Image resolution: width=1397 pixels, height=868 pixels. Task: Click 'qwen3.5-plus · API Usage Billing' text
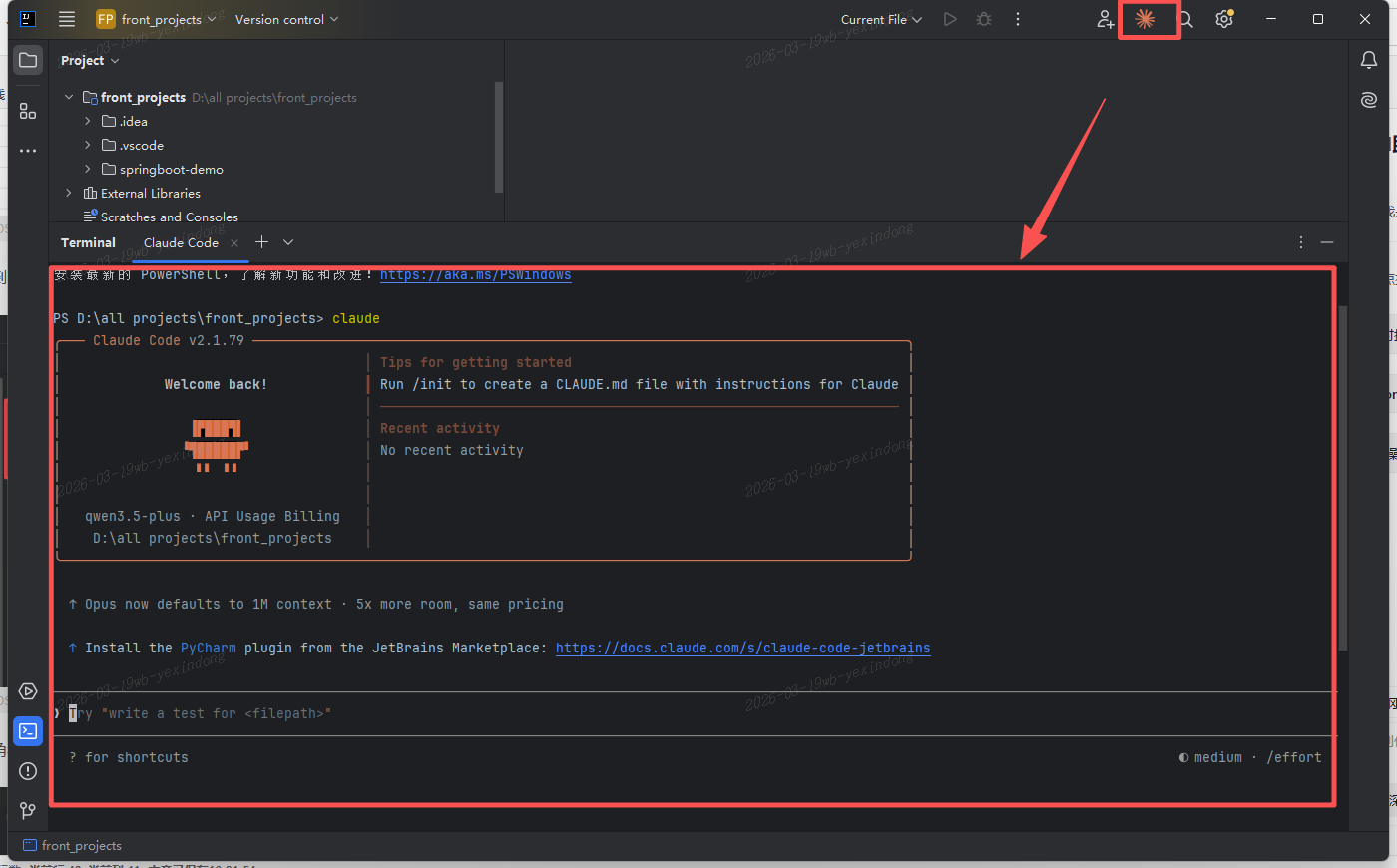(x=213, y=516)
